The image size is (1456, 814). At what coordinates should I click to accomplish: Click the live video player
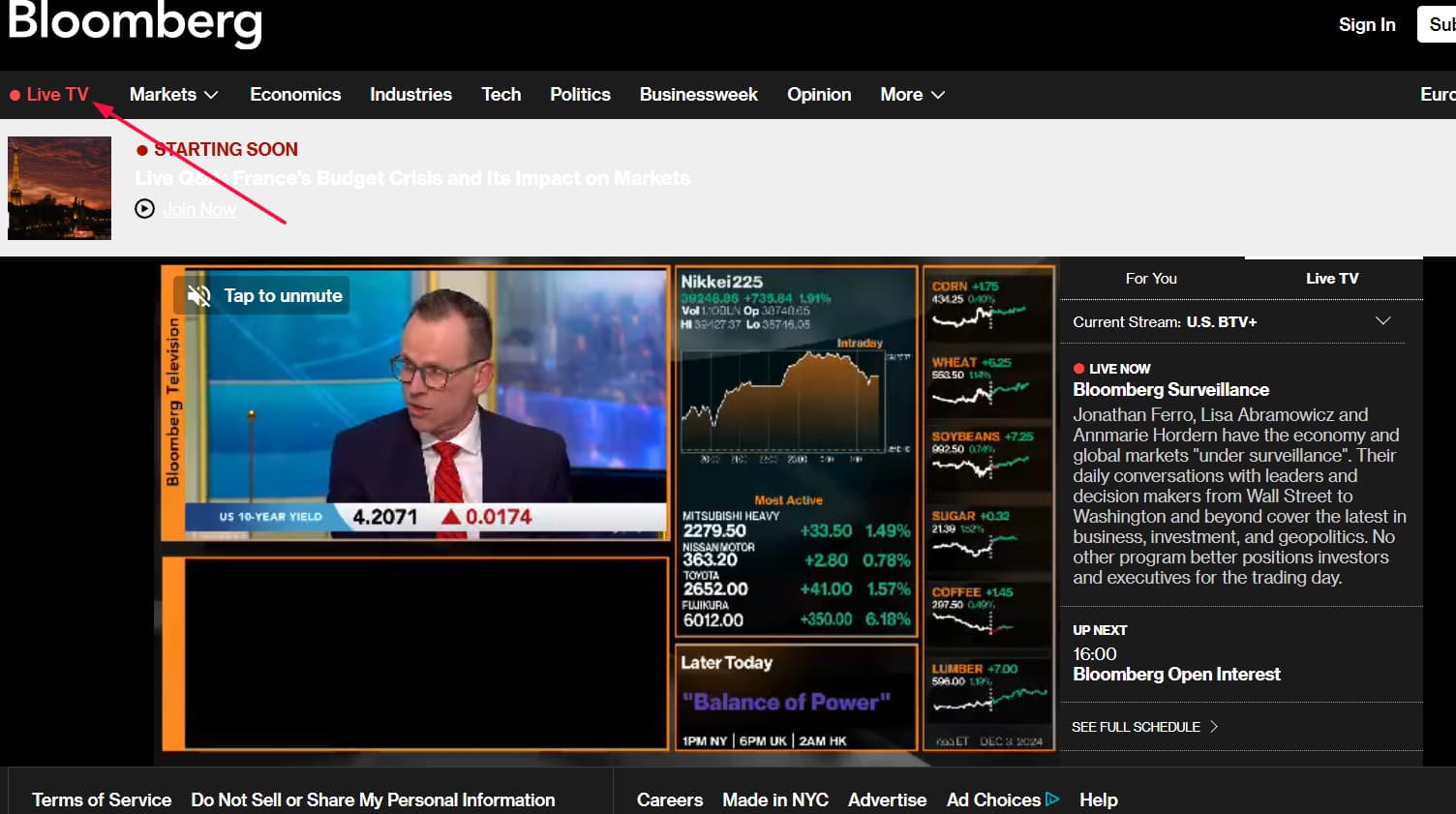click(x=607, y=509)
